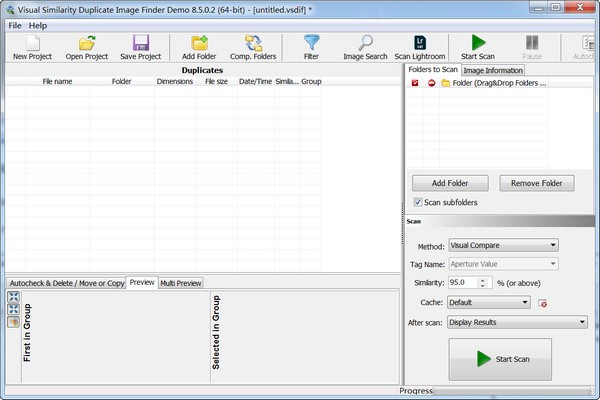Open the Comp. Folders tool
Image resolution: width=600 pixels, height=400 pixels.
[253, 43]
